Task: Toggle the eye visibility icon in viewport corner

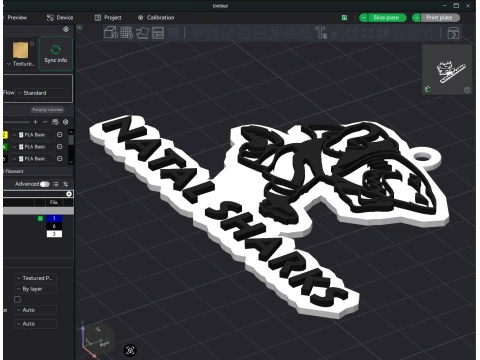Action: [x=80, y=28]
